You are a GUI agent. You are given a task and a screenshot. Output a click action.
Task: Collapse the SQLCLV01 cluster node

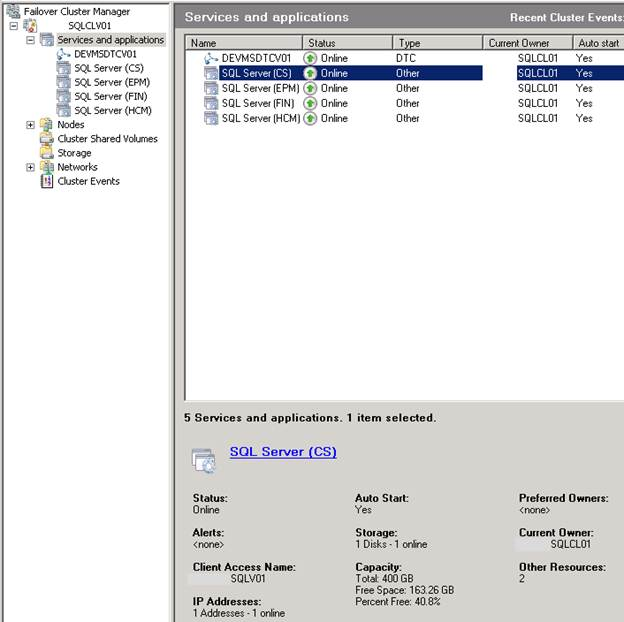click(14, 26)
